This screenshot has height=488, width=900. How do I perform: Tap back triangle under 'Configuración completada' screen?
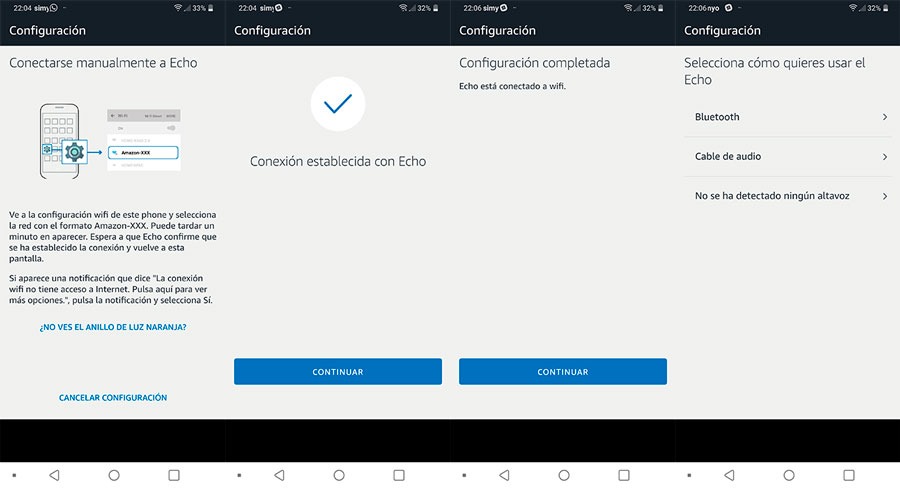click(504, 474)
